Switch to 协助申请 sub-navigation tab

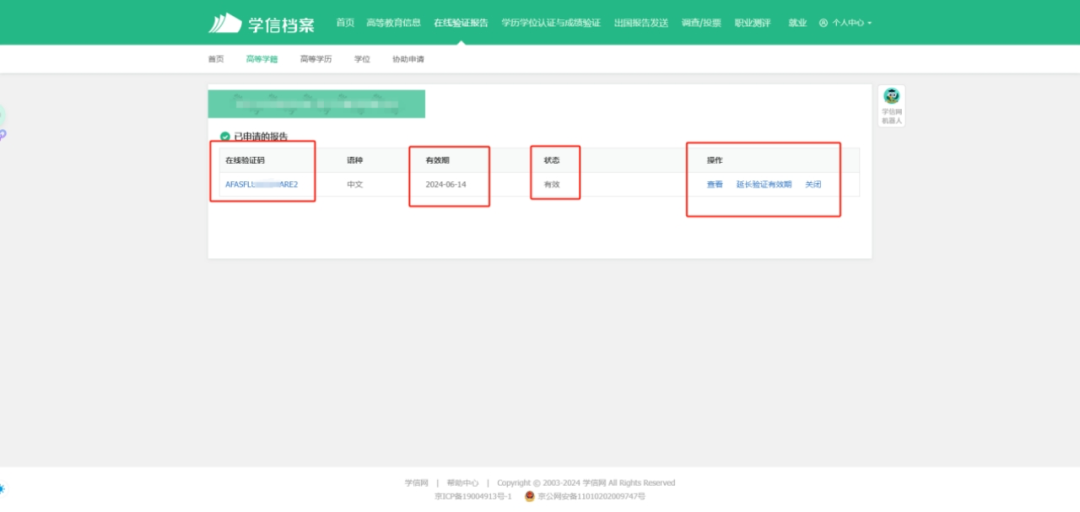point(408,59)
